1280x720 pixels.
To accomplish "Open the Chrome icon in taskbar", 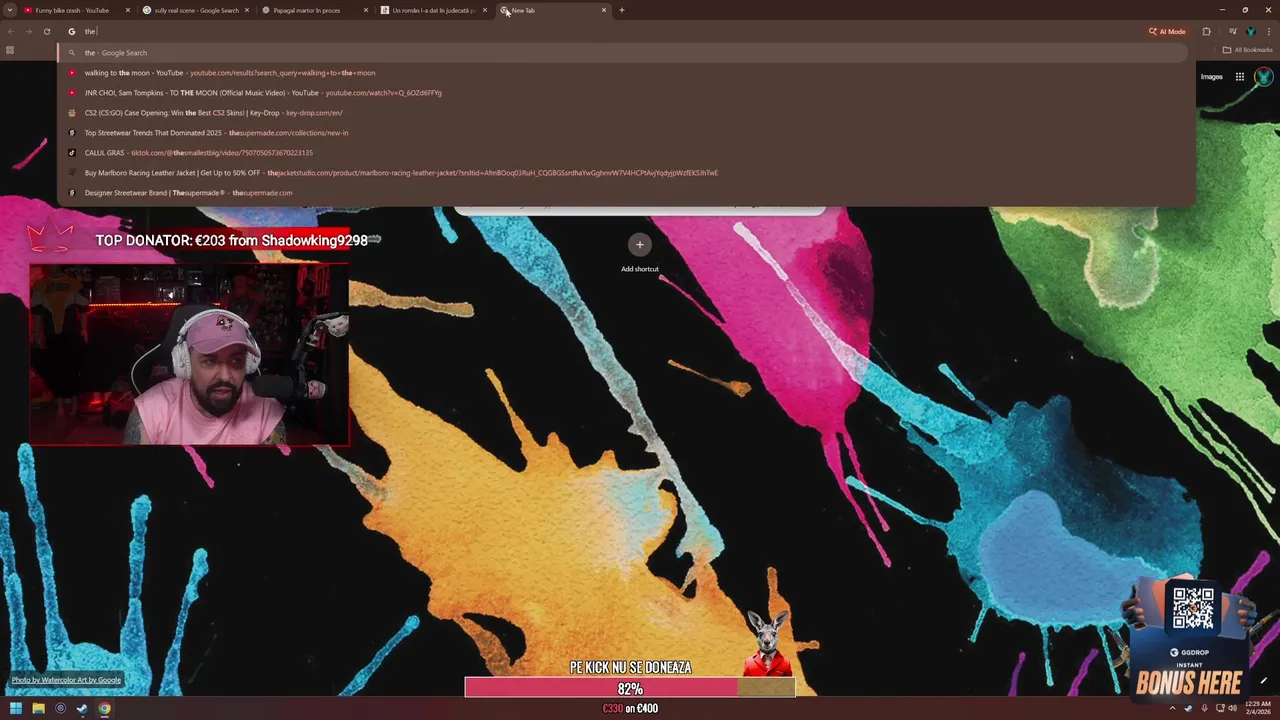I will tap(104, 709).
